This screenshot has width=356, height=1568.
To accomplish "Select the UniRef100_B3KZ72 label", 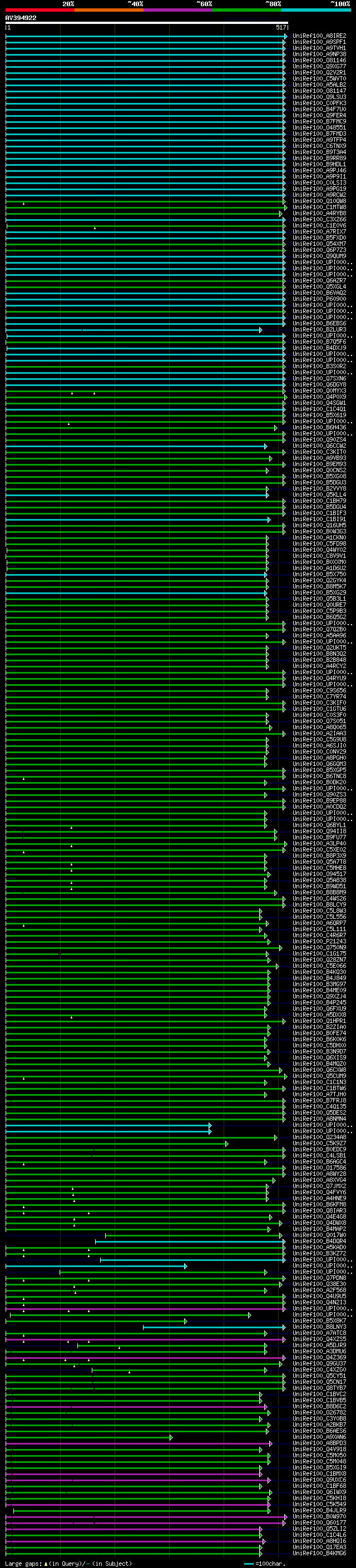I will (x=319, y=1253).
